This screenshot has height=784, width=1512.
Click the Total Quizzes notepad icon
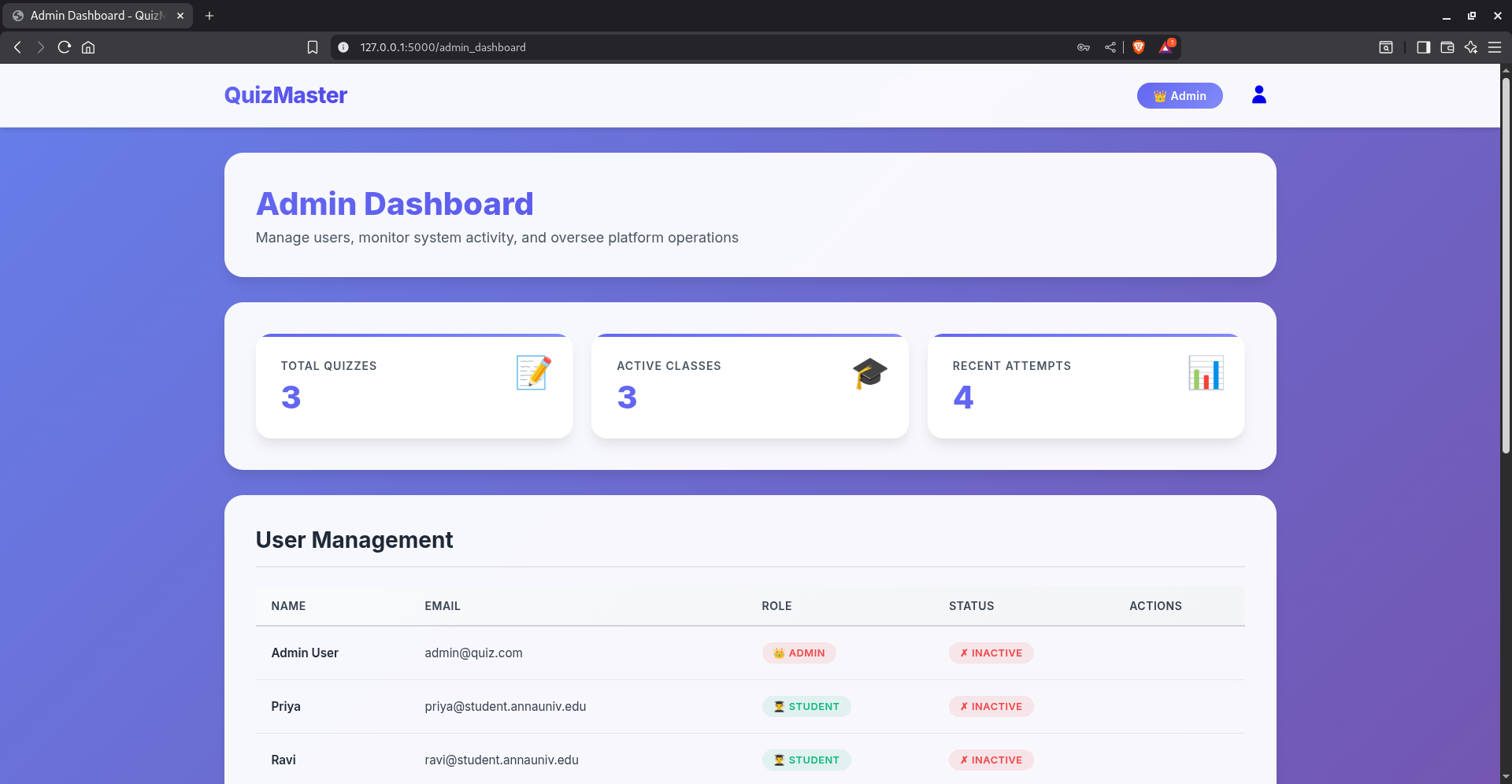point(534,372)
